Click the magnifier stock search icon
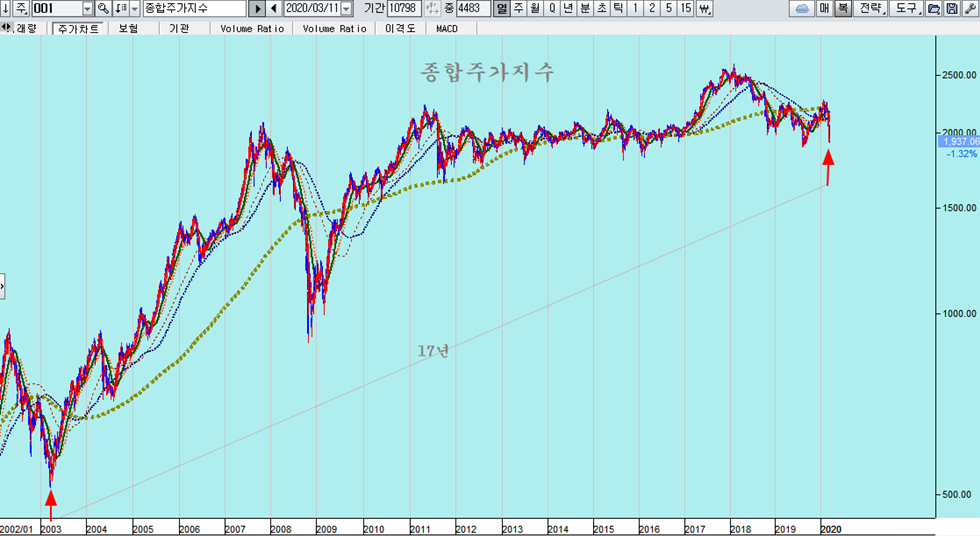 [103, 8]
